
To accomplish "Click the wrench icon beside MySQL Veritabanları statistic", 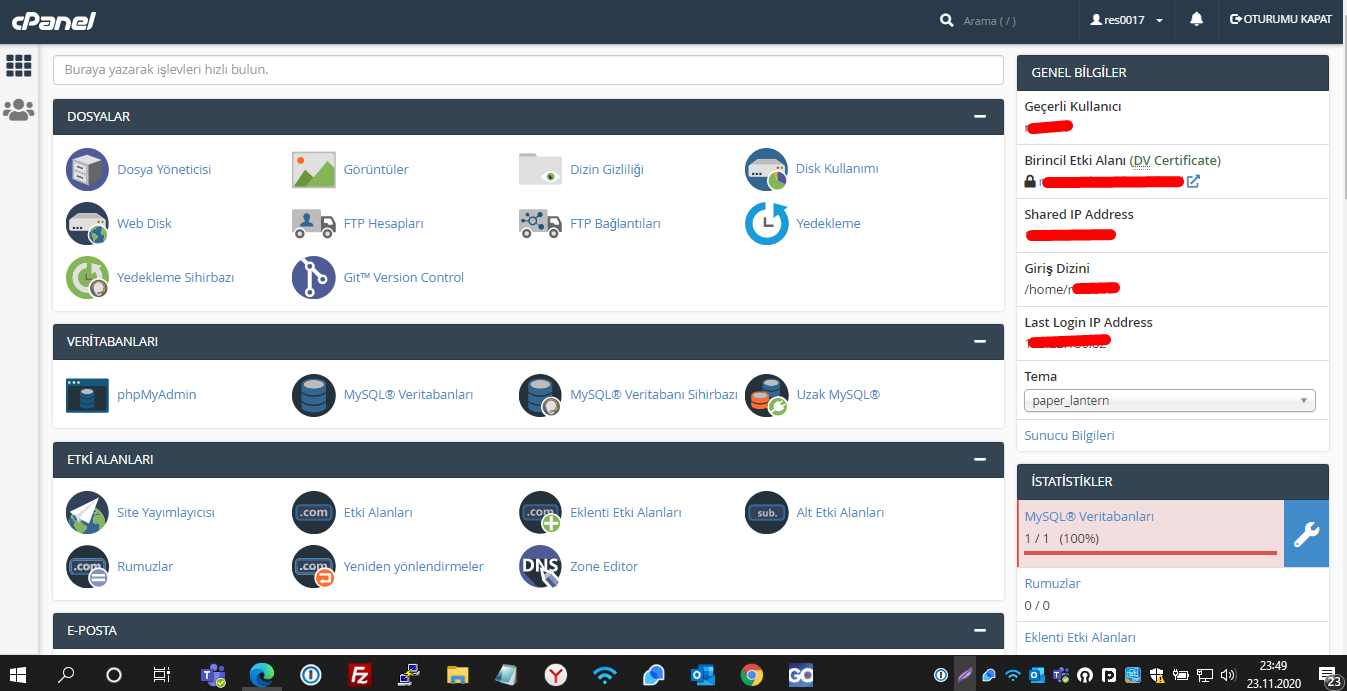I will 1306,534.
